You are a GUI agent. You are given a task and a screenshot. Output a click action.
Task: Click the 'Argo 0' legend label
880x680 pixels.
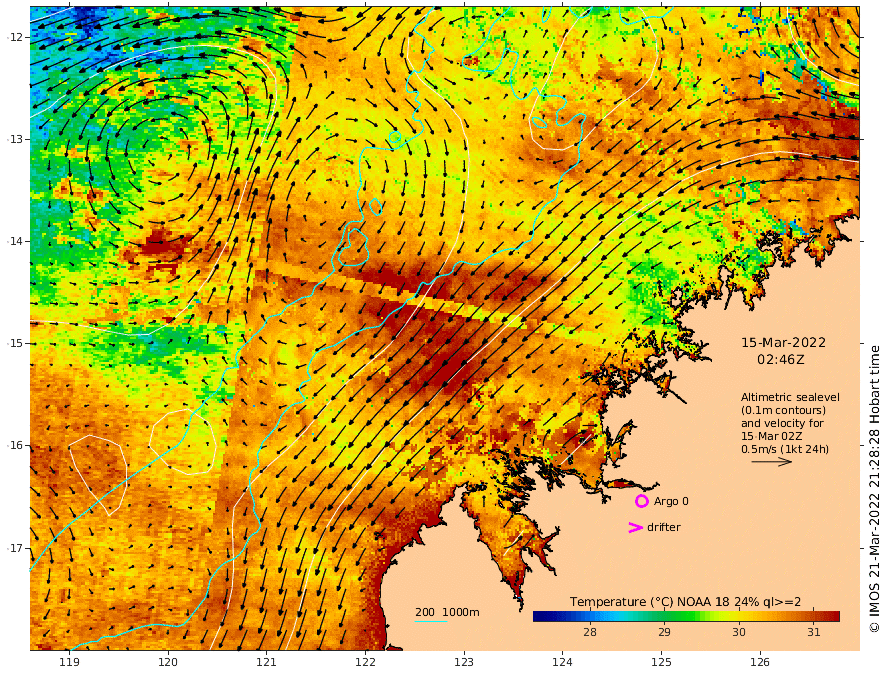pos(671,501)
